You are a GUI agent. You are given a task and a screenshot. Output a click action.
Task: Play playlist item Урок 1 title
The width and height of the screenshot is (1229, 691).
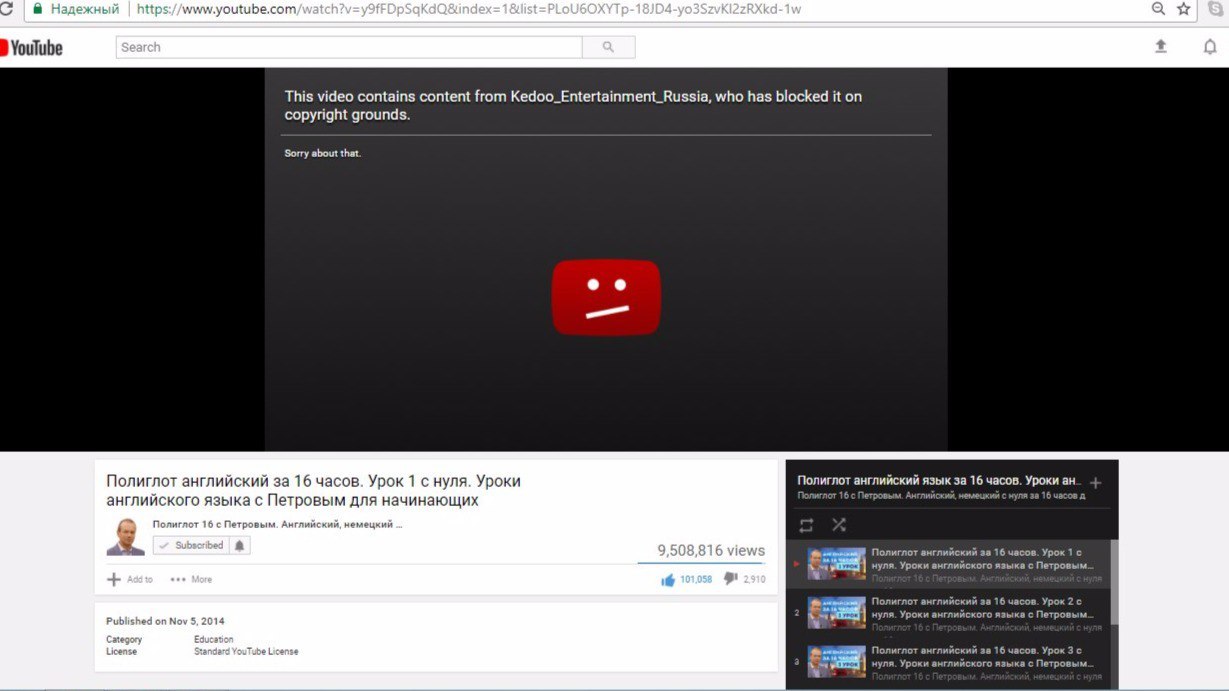pyautogui.click(x=981, y=559)
